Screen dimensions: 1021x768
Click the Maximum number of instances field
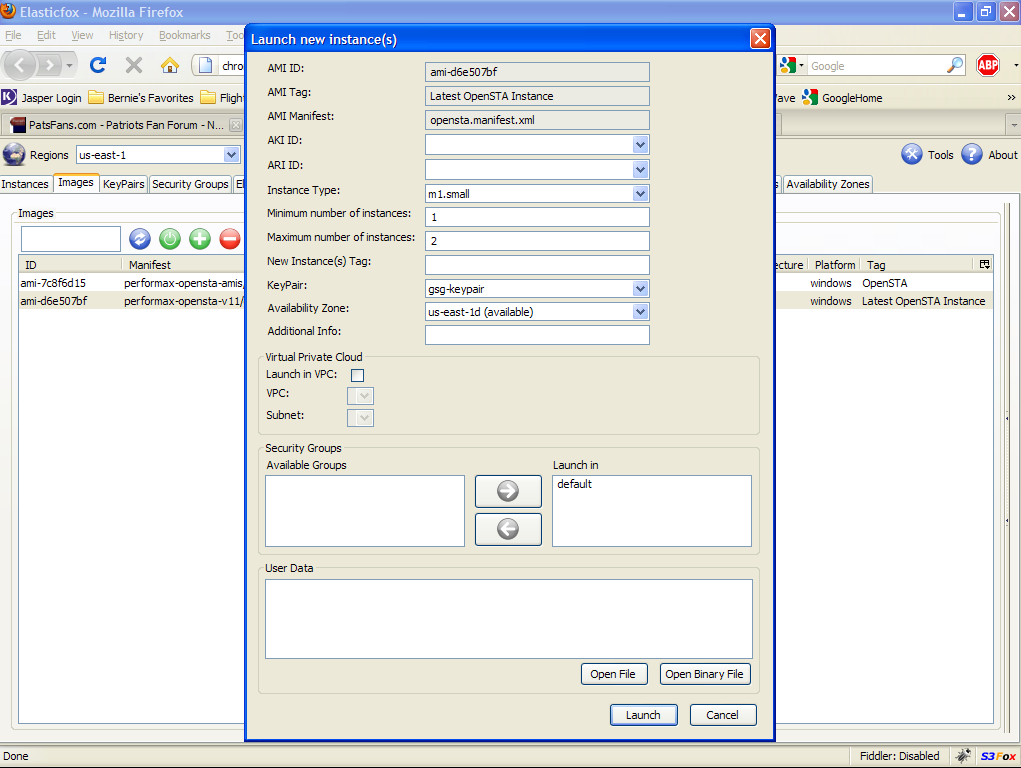click(x=537, y=241)
